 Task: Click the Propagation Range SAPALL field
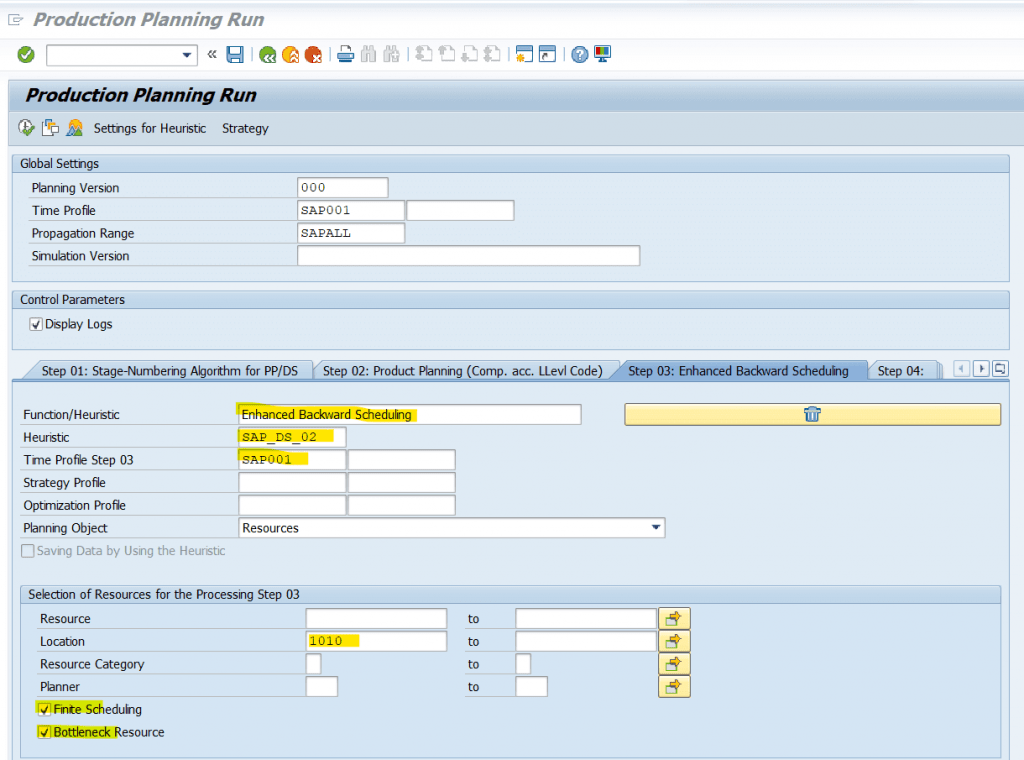[351, 233]
